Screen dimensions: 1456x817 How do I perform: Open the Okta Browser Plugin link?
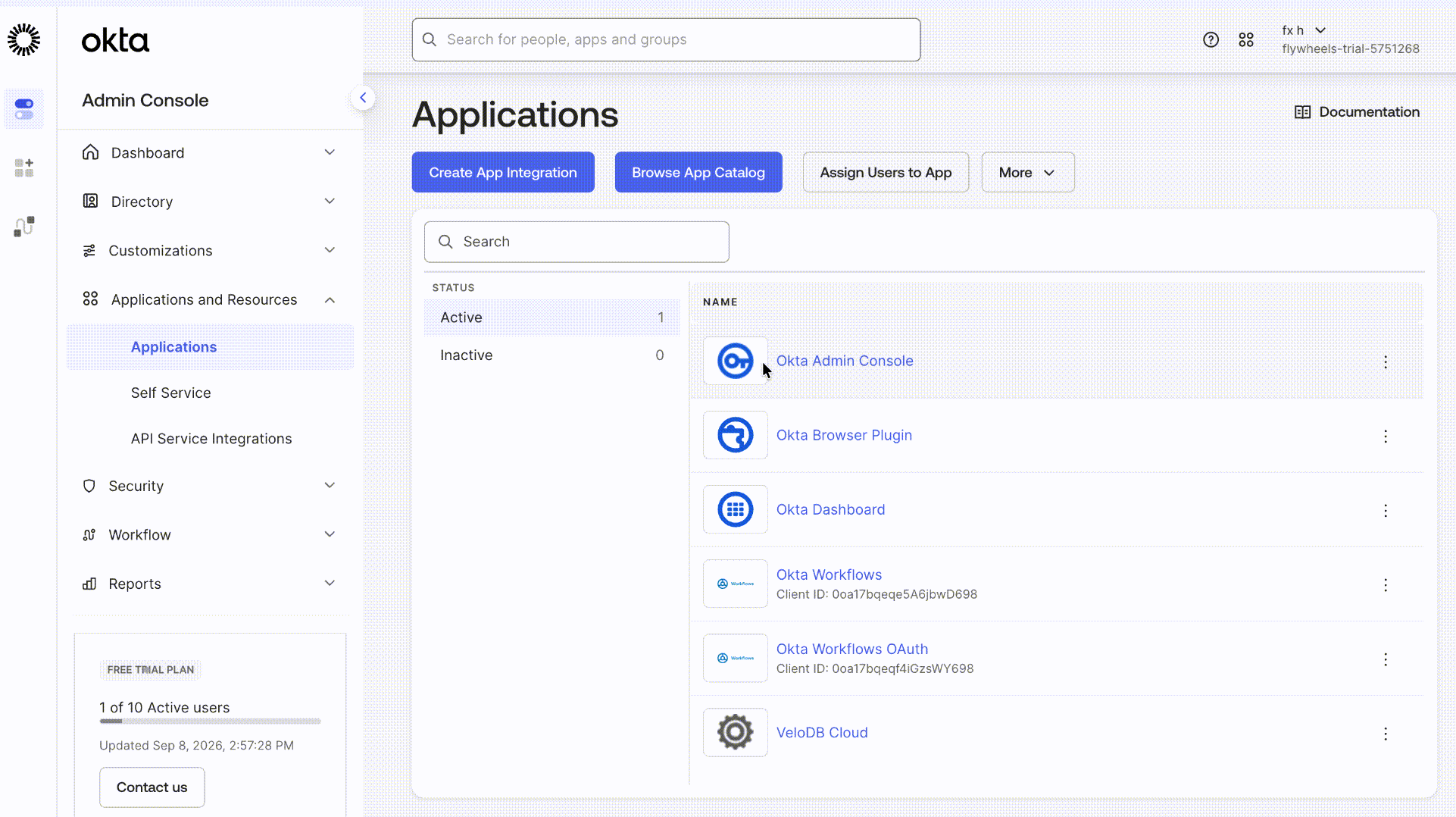tap(844, 436)
